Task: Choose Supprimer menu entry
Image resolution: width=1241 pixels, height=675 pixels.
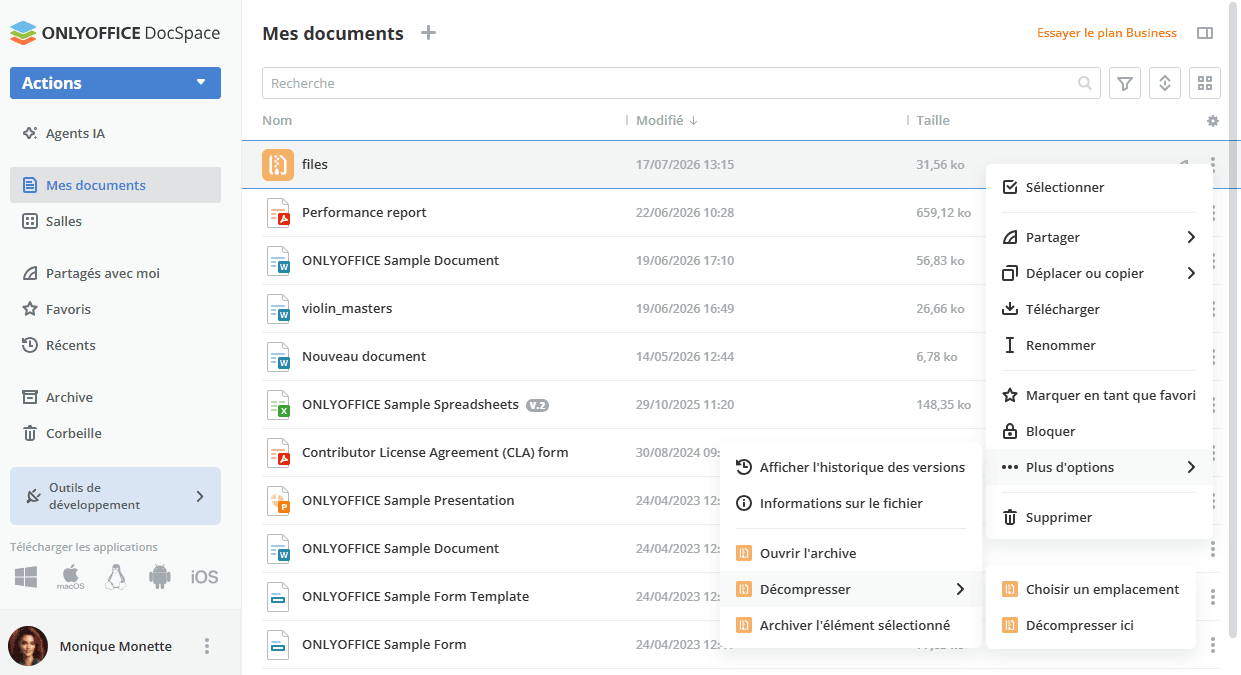Action: (x=1099, y=517)
